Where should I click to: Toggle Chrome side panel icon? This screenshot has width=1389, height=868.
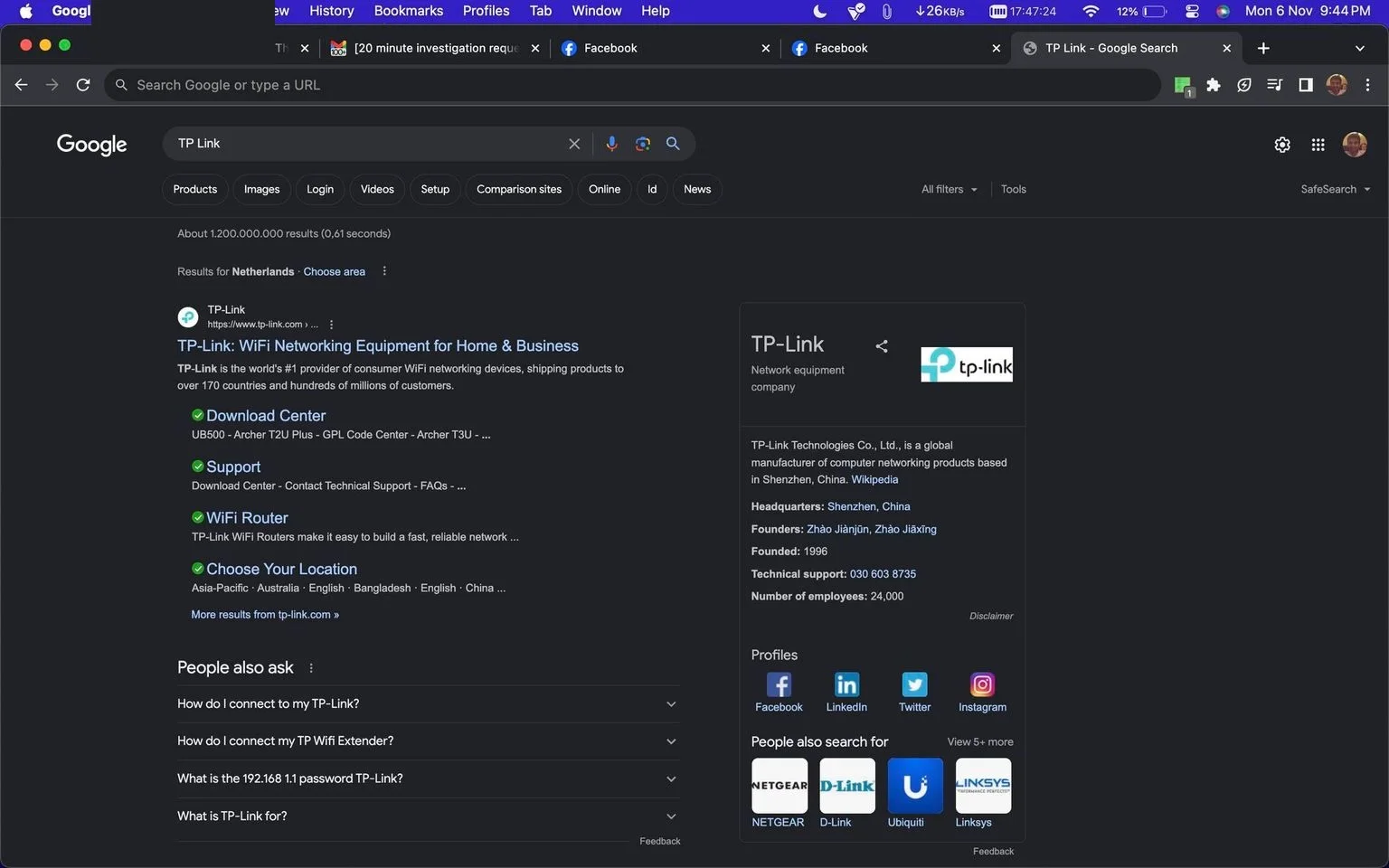1305,85
